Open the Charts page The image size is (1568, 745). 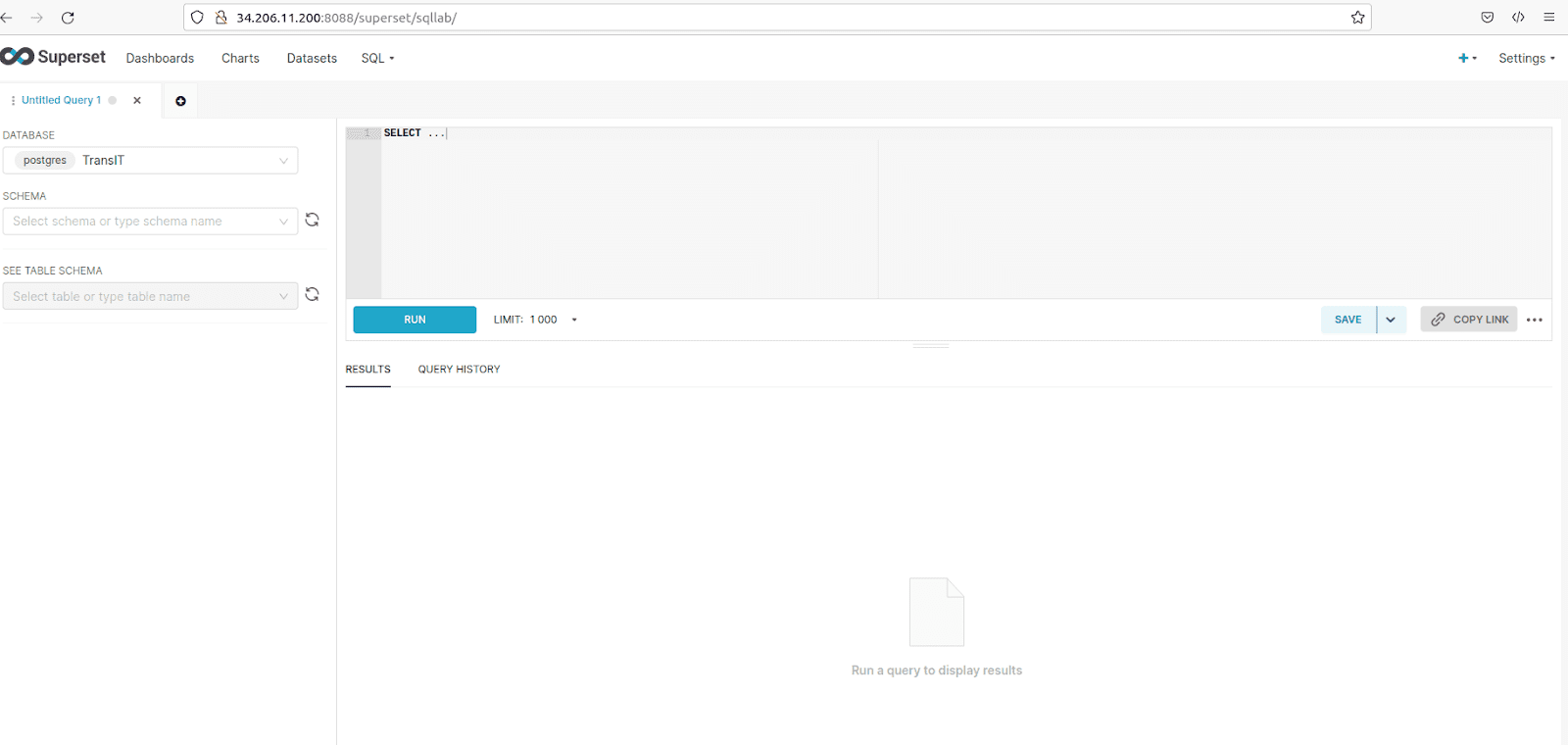coord(240,58)
